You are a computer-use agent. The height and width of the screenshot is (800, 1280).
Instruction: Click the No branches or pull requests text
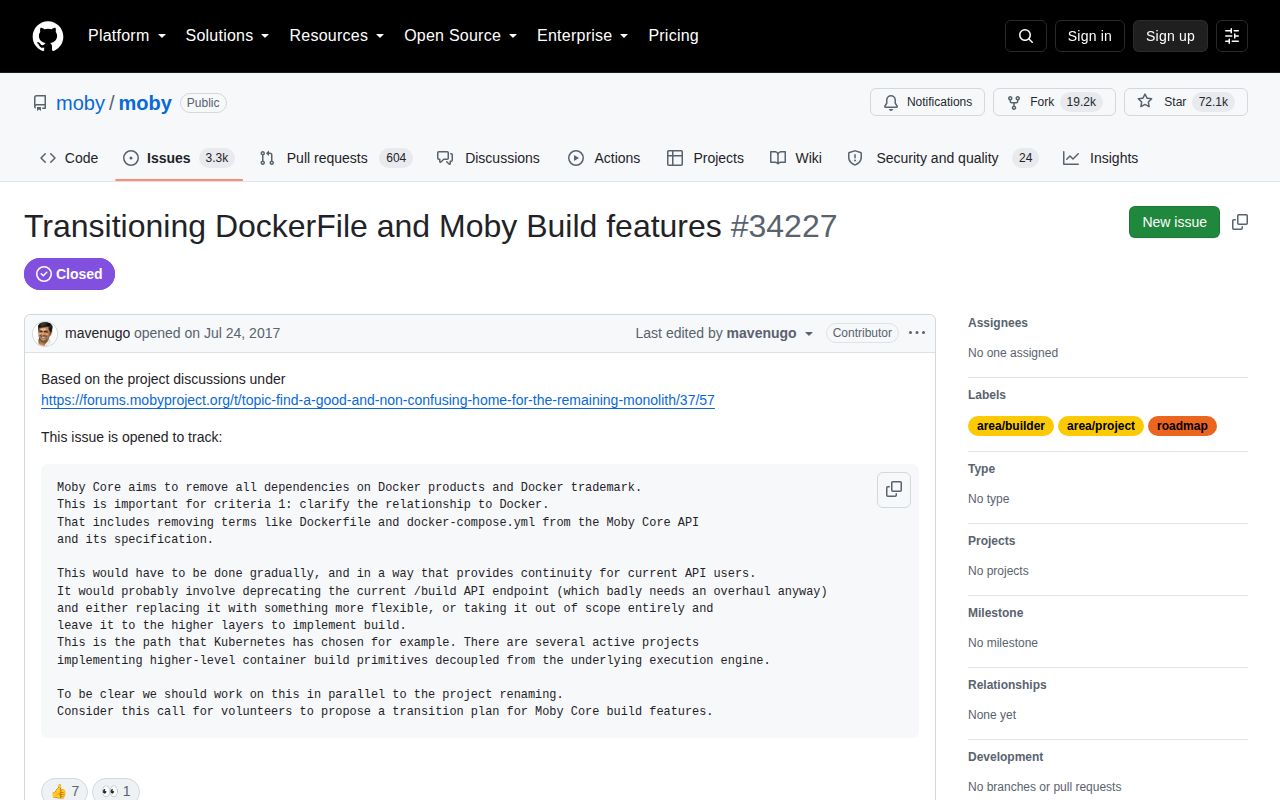pyautogui.click(x=1045, y=787)
